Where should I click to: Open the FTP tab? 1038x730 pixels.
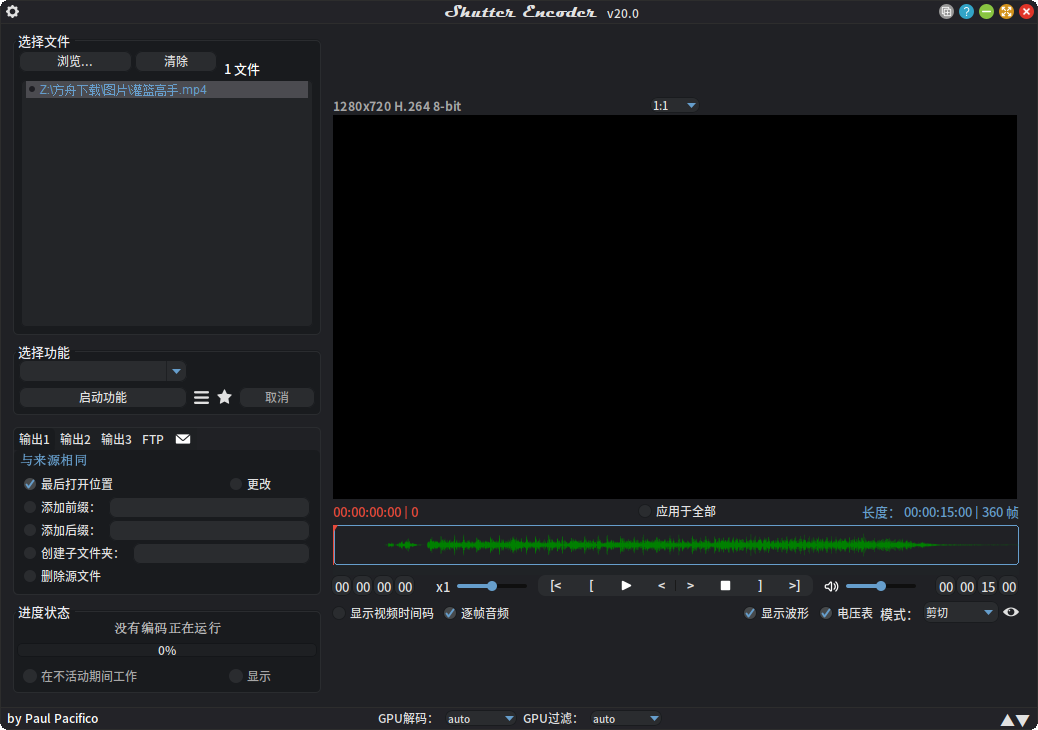click(152, 438)
